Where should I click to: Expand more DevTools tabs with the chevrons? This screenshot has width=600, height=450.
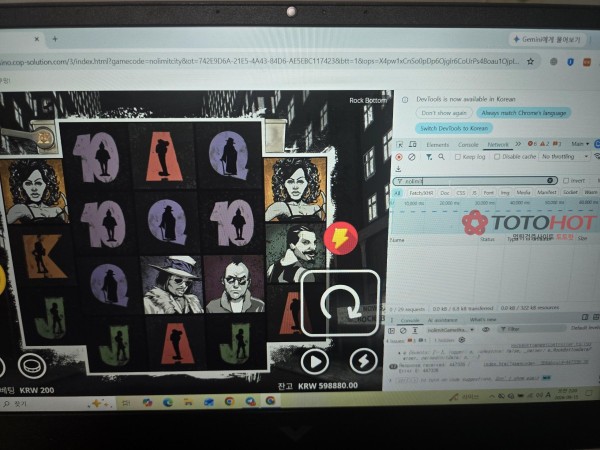[x=518, y=144]
